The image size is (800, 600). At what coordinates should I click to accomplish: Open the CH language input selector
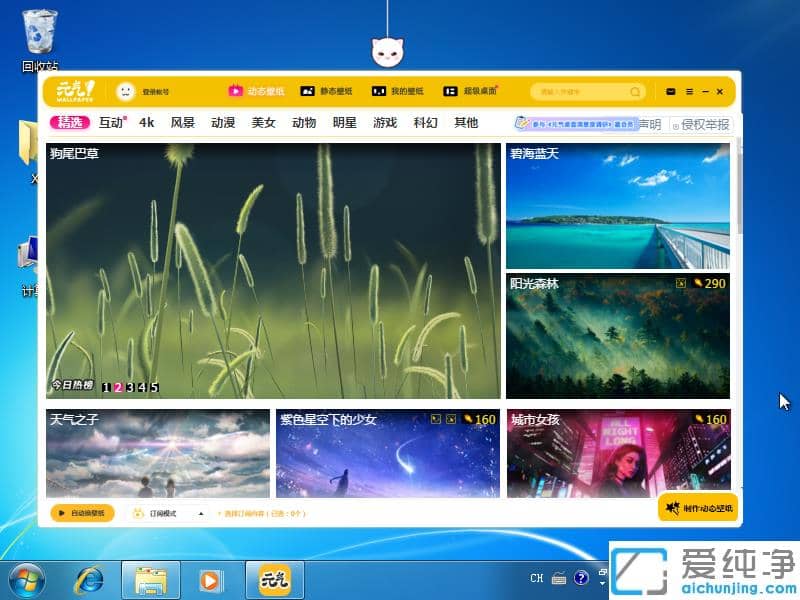tap(536, 579)
